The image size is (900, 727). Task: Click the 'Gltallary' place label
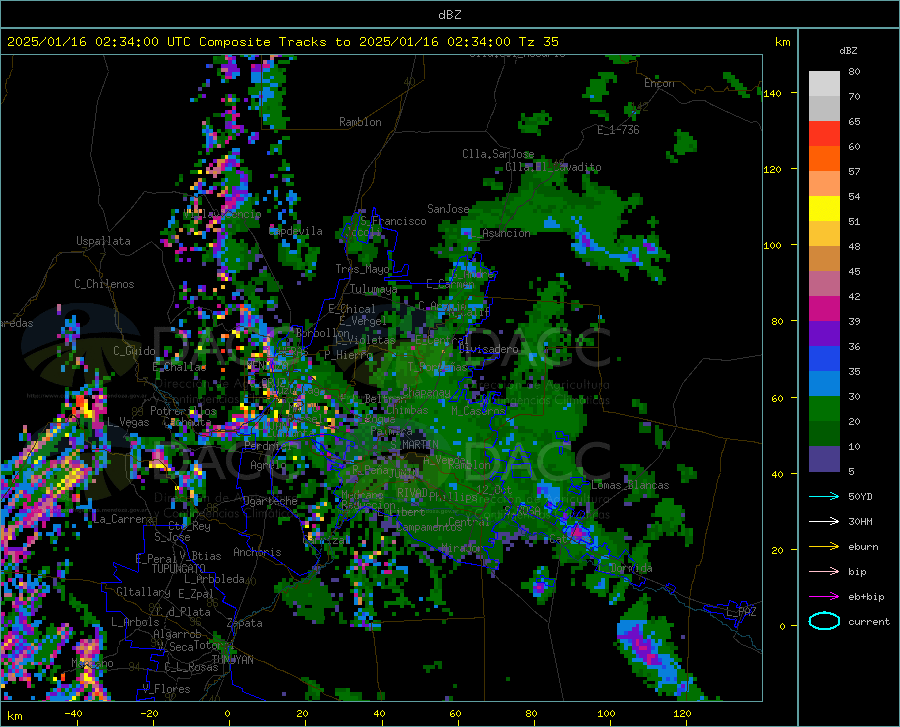point(143,592)
